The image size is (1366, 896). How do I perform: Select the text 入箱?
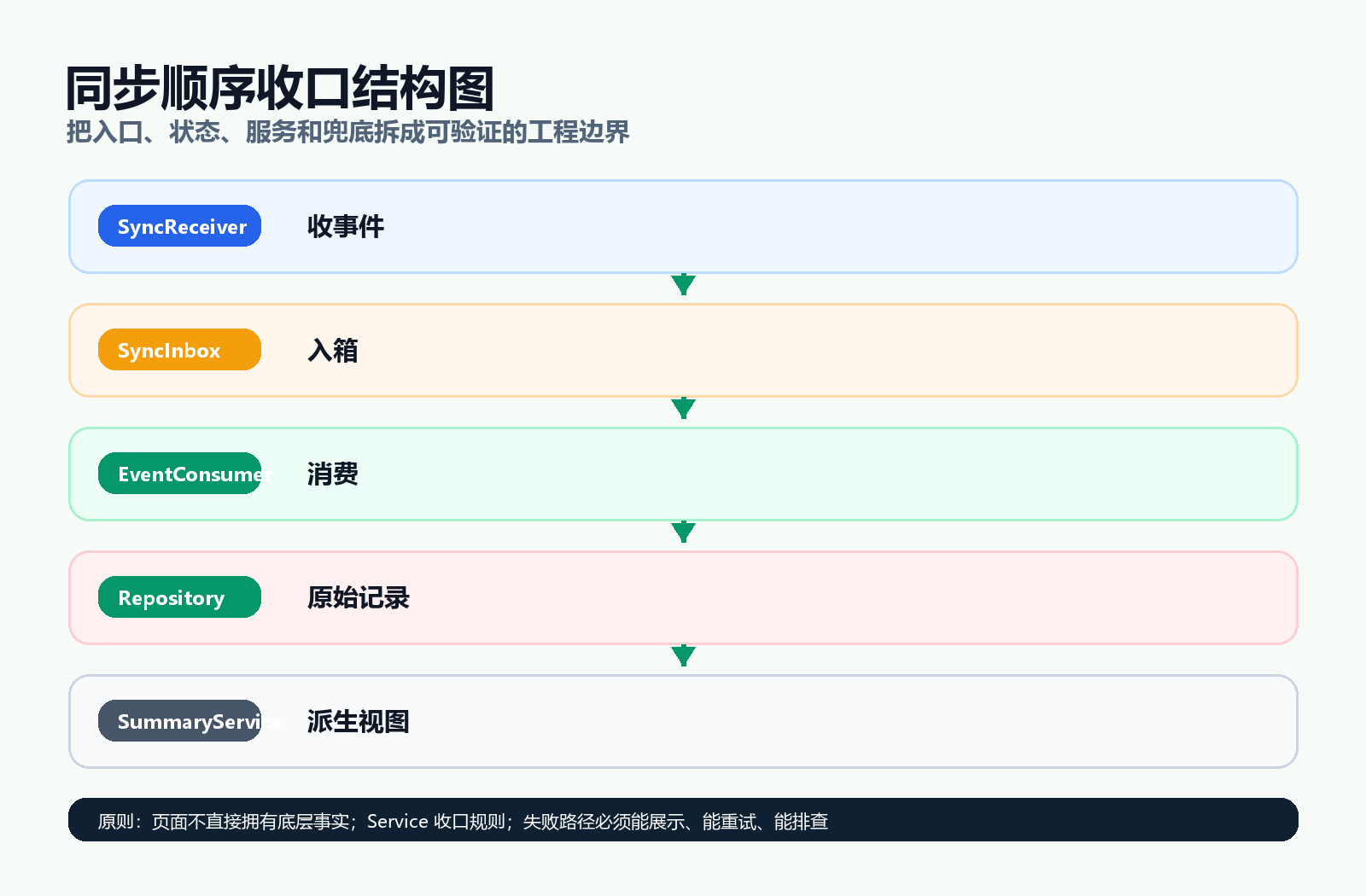pos(333,351)
